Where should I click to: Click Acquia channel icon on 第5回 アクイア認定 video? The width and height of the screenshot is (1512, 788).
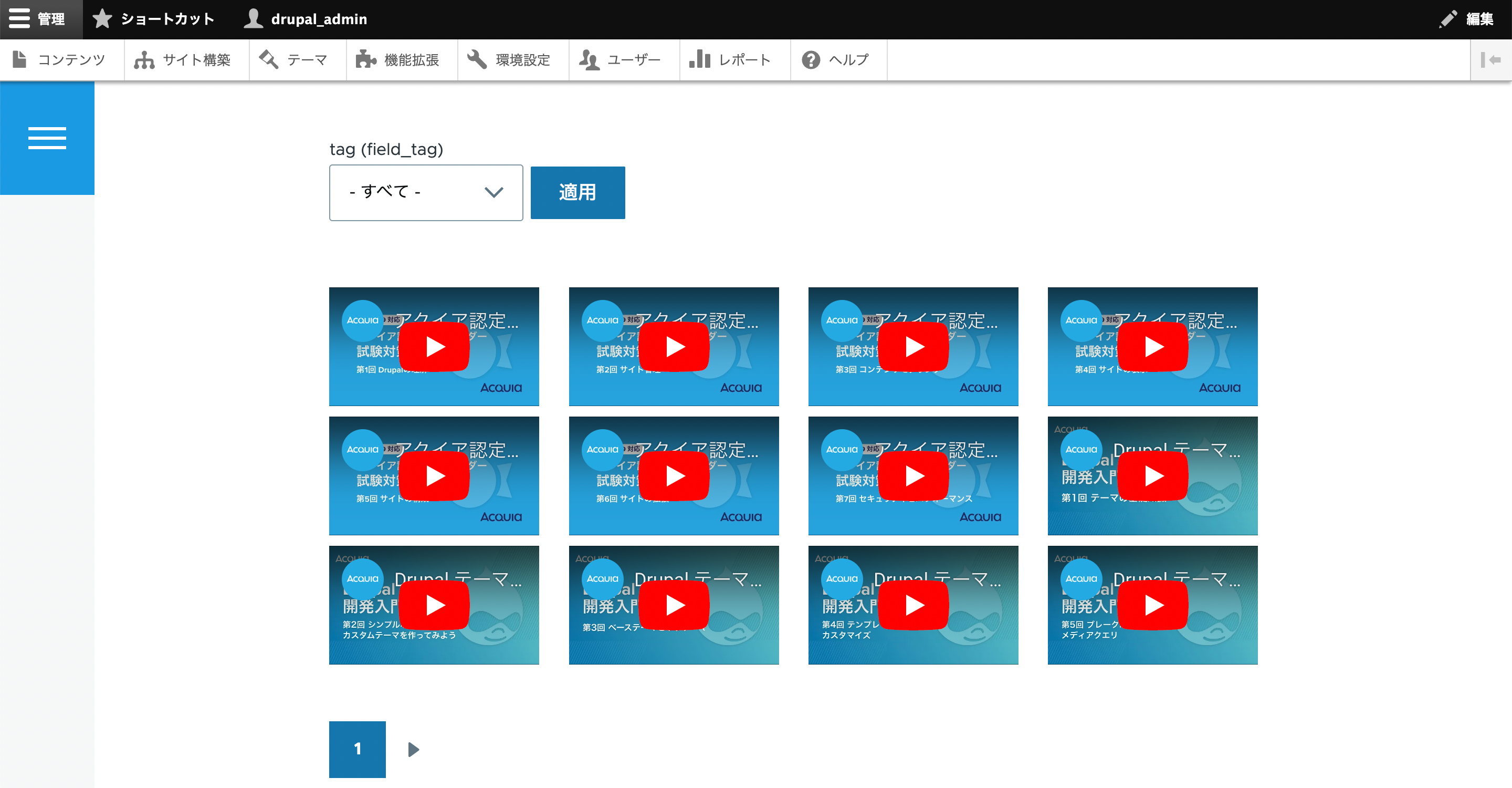(x=363, y=450)
